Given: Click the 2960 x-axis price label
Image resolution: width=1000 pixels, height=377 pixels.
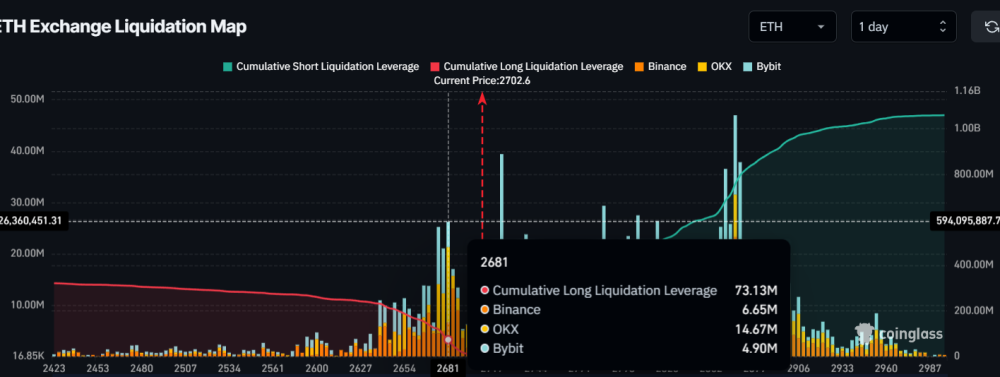Looking at the screenshot, I should (x=886, y=369).
